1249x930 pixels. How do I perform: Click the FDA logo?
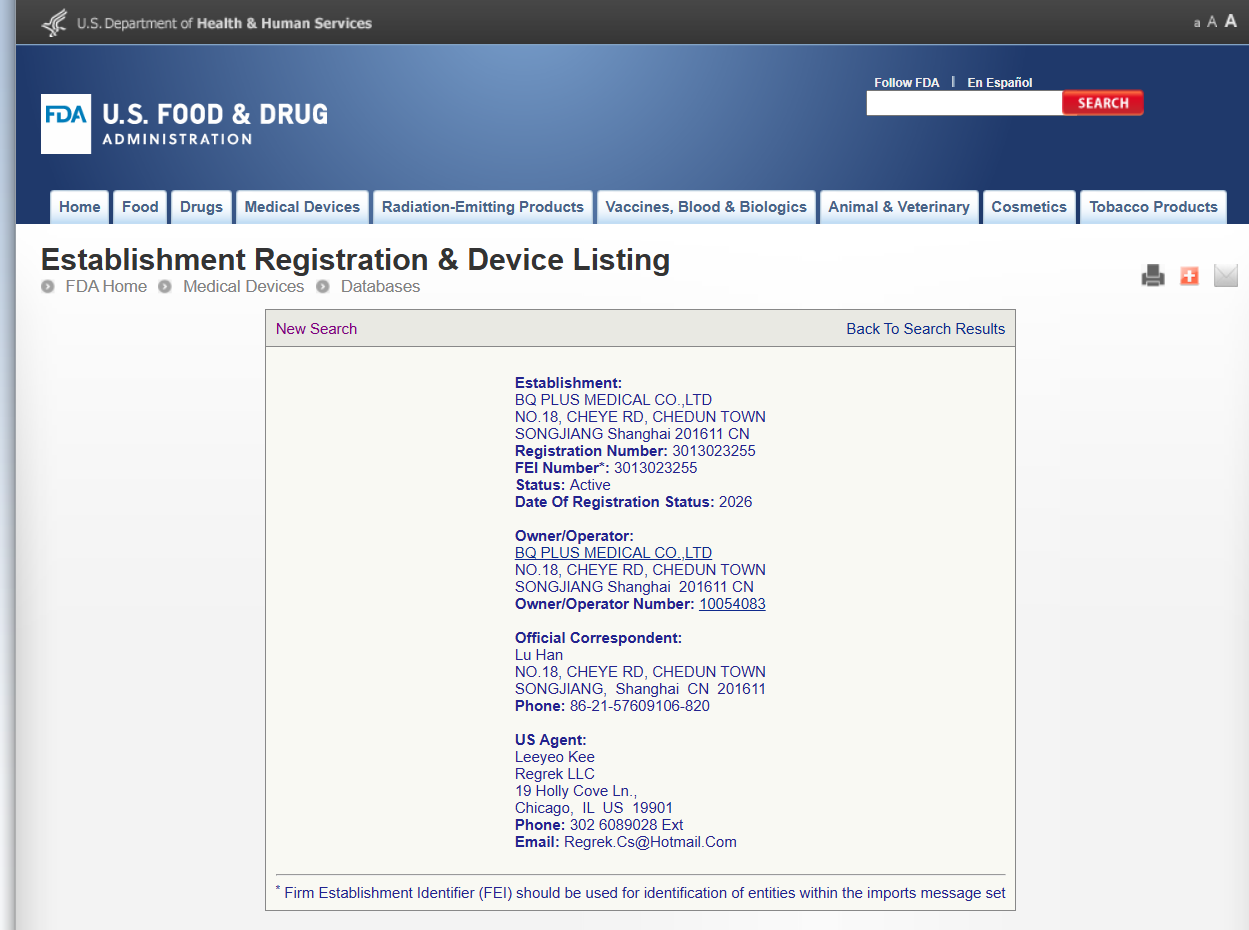[66, 124]
